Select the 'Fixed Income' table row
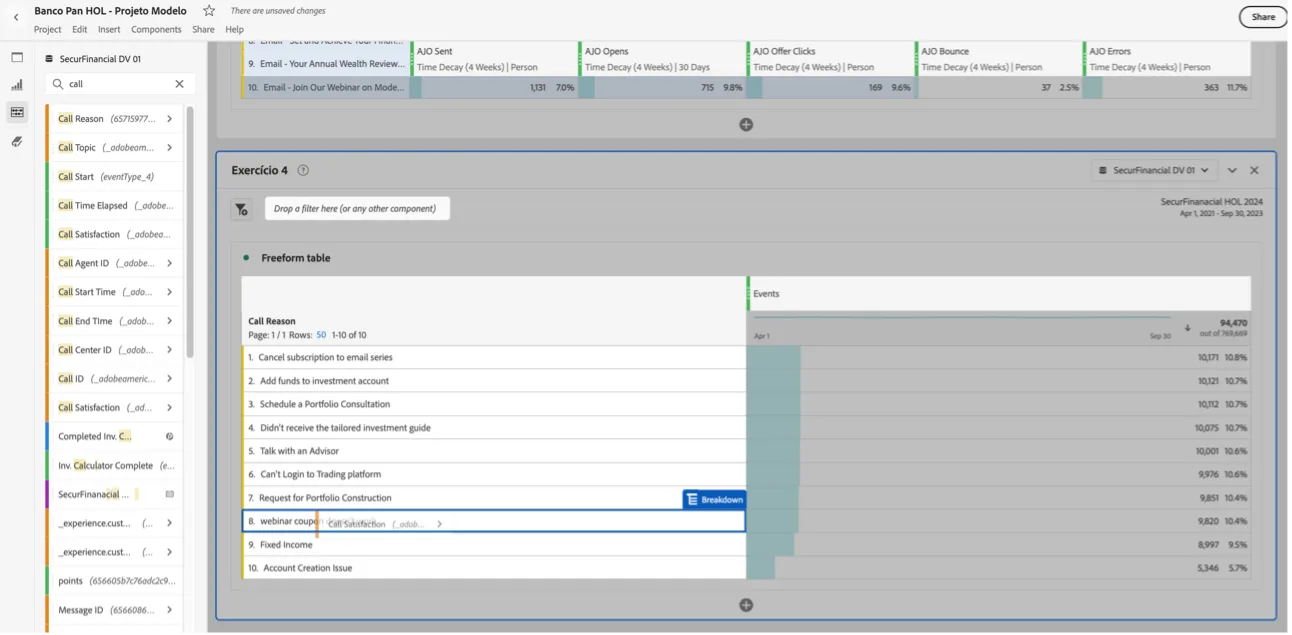 click(494, 545)
